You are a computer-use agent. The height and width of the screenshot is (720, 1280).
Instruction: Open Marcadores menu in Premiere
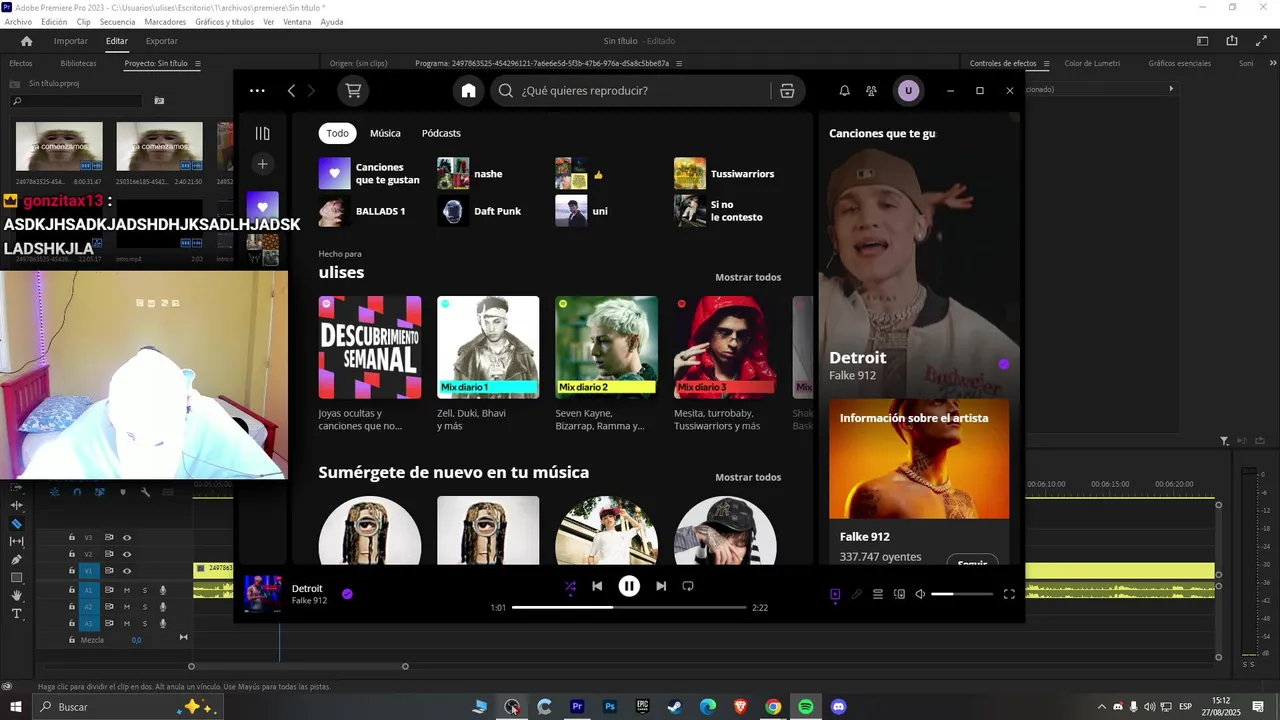(164, 22)
